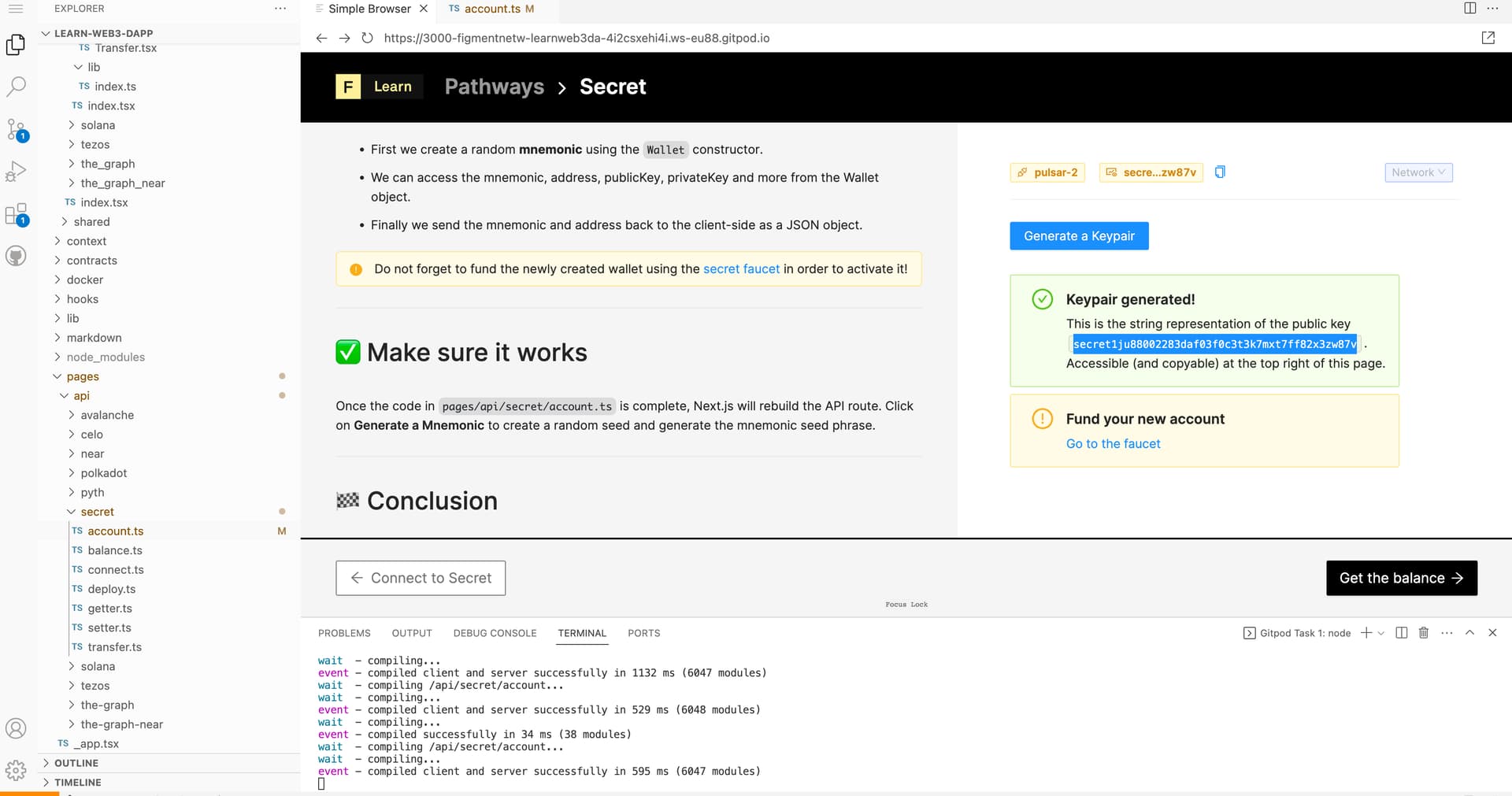Switch to the account.ts editor tab
Screen dimensions: 1512x796
(x=491, y=9)
